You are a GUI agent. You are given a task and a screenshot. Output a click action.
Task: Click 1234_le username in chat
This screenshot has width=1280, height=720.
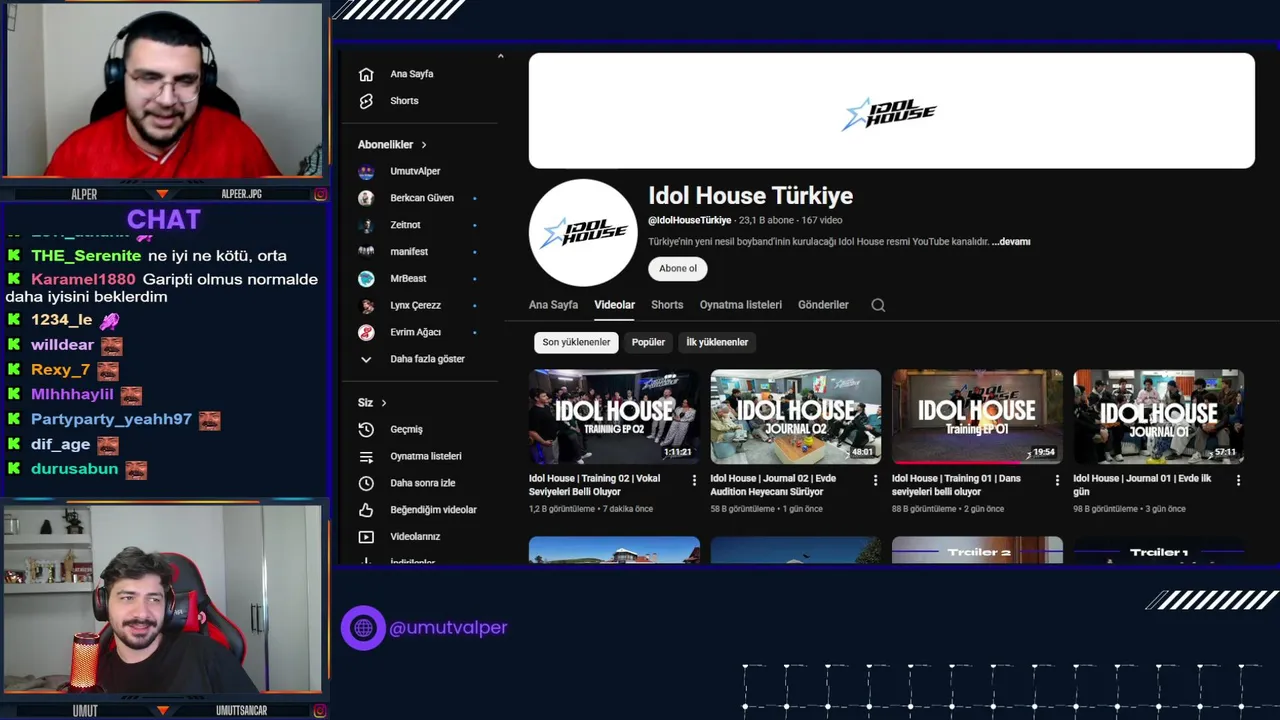click(62, 320)
